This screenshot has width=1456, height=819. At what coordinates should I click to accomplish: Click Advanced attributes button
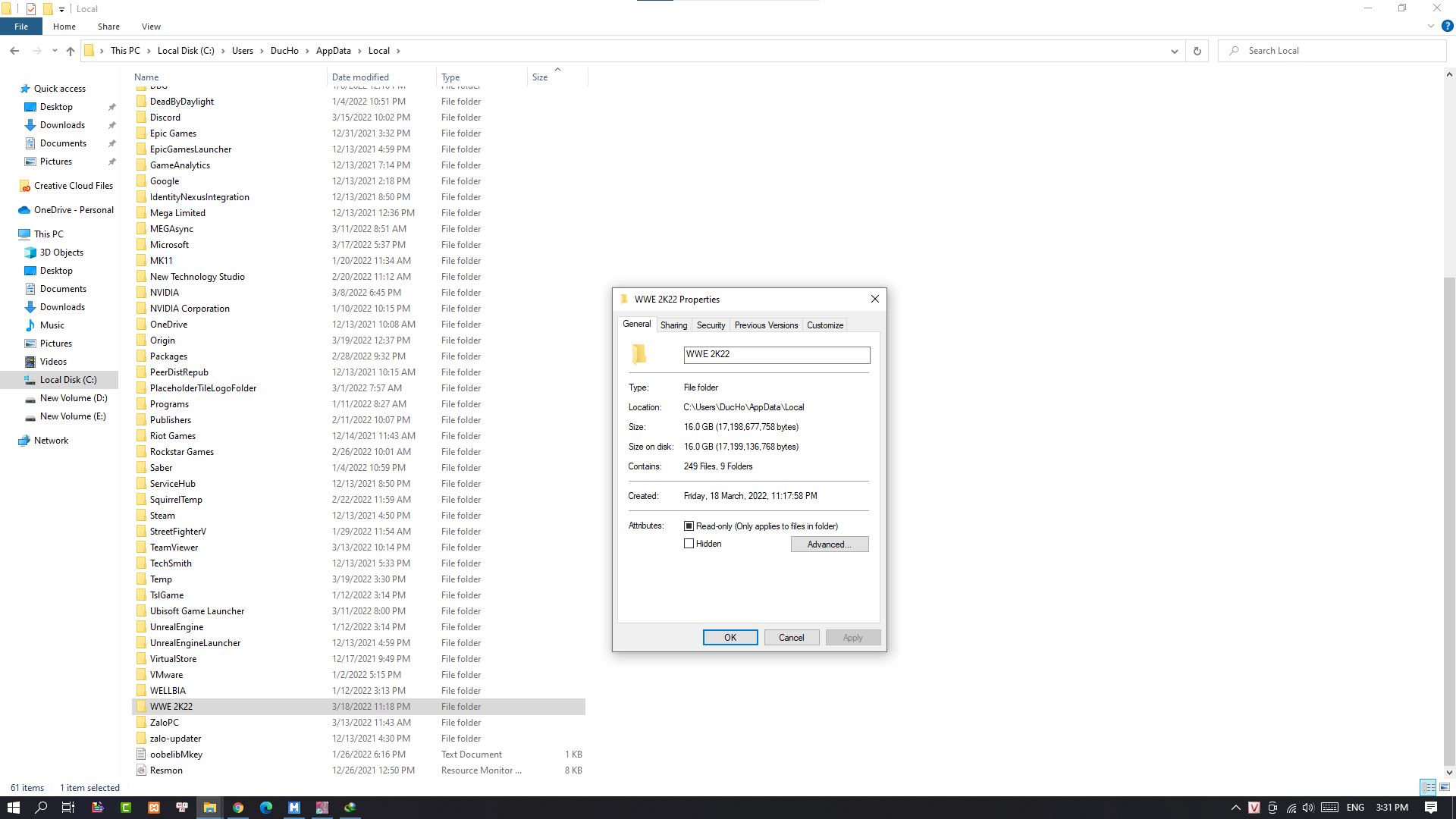830,544
